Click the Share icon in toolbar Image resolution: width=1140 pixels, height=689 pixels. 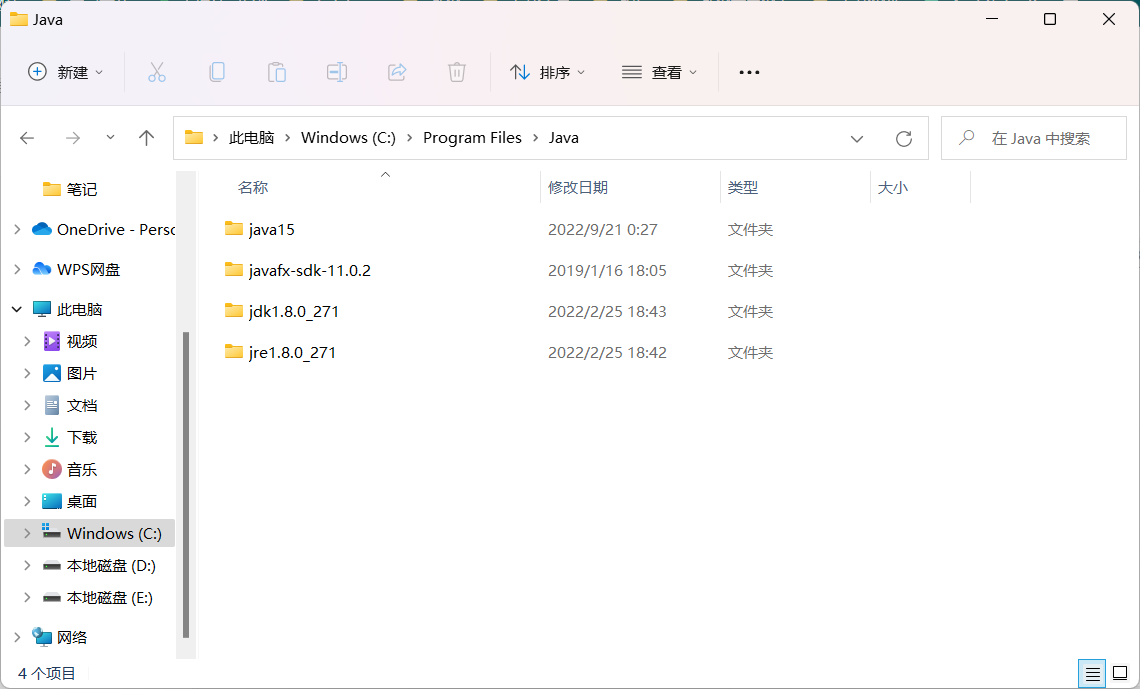397,72
